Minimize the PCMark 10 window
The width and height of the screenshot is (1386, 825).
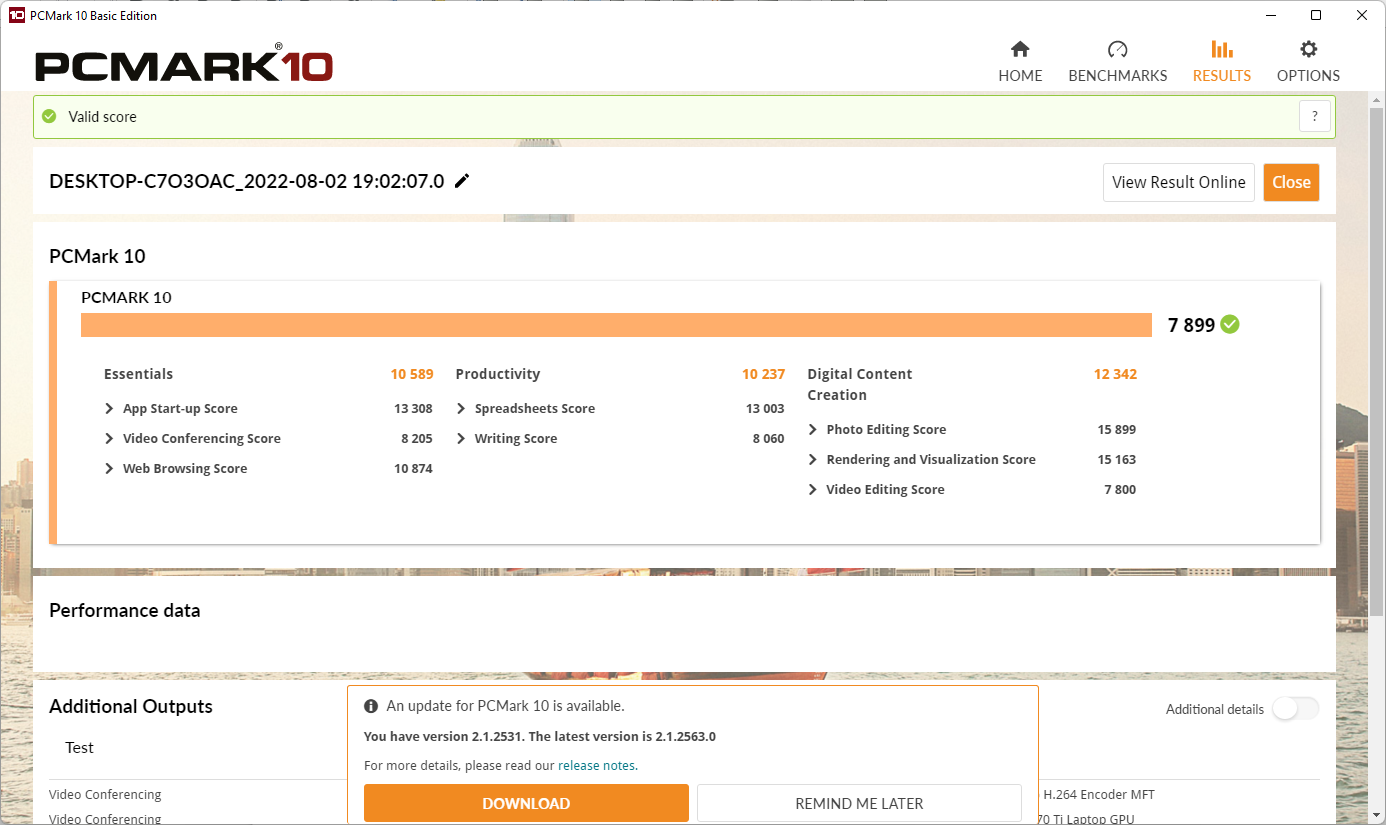click(x=1270, y=15)
